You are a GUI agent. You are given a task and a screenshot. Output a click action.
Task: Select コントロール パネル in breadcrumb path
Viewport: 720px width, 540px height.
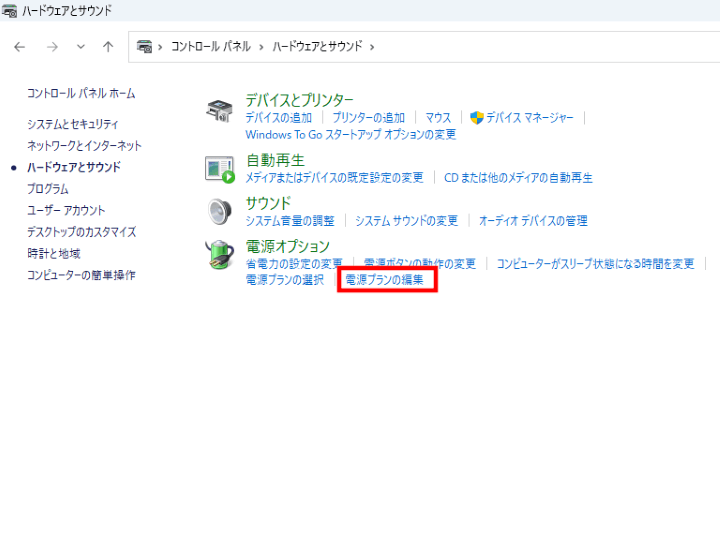pos(211,46)
